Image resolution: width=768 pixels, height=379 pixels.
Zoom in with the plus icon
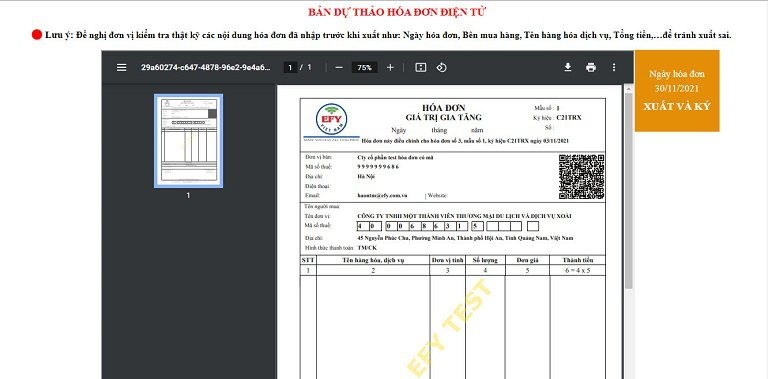[390, 68]
